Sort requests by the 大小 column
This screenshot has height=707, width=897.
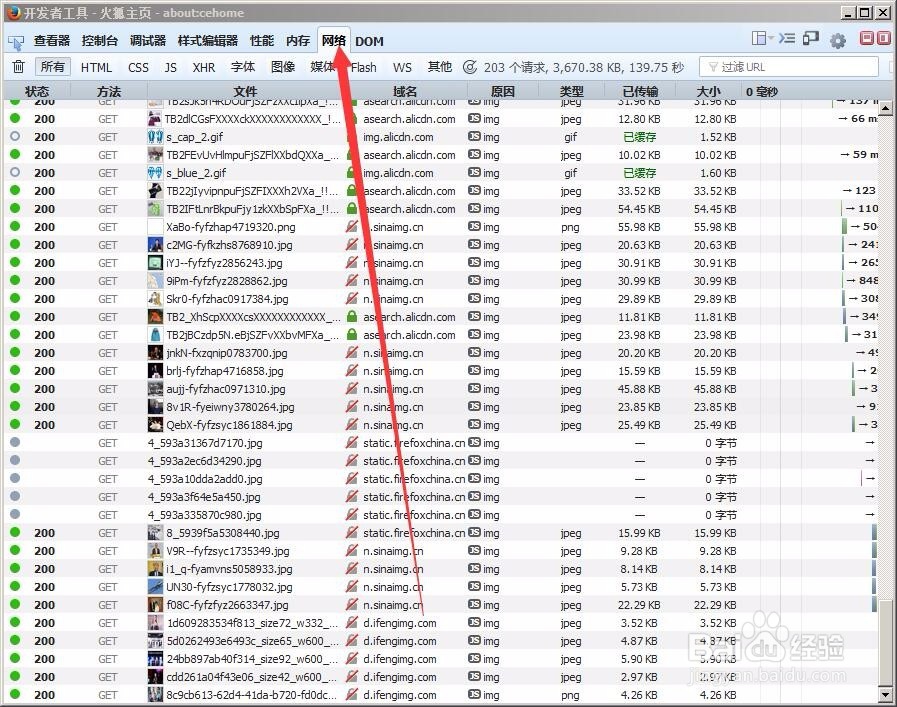(x=708, y=91)
